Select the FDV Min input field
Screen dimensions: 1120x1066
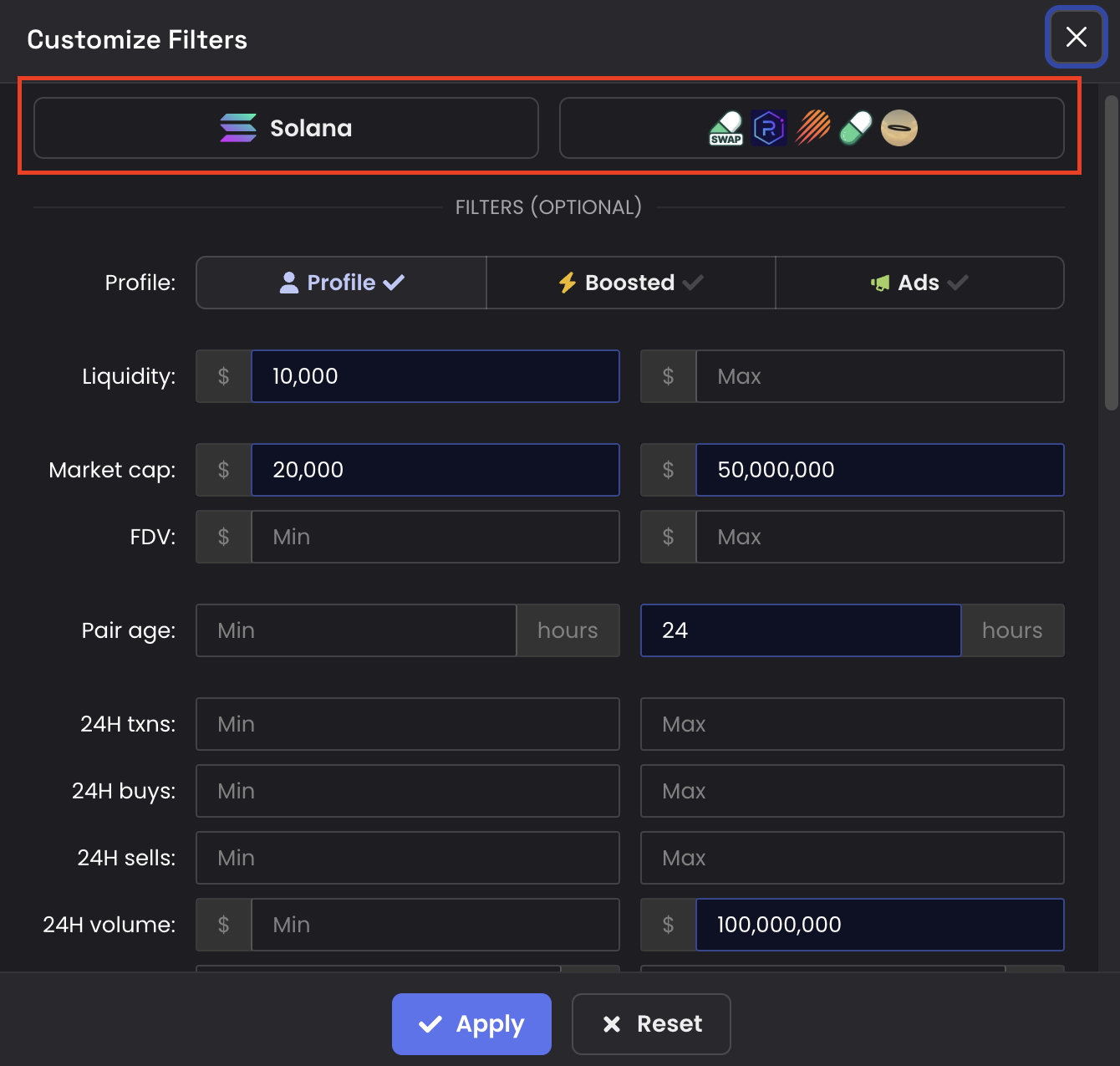435,537
